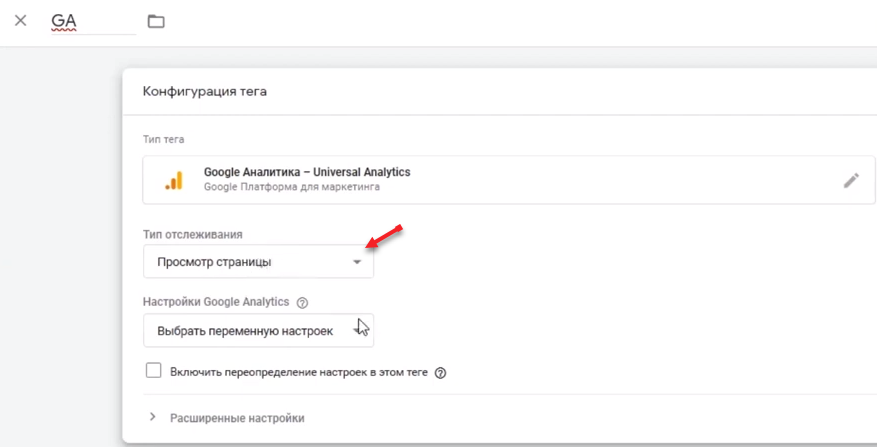Close the tag editor with the X icon

click(x=20, y=21)
